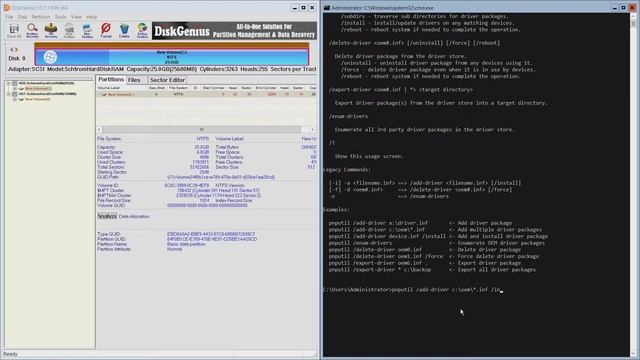
Task: Click the Windows logo on the disk map
Action: (x=50, y=57)
